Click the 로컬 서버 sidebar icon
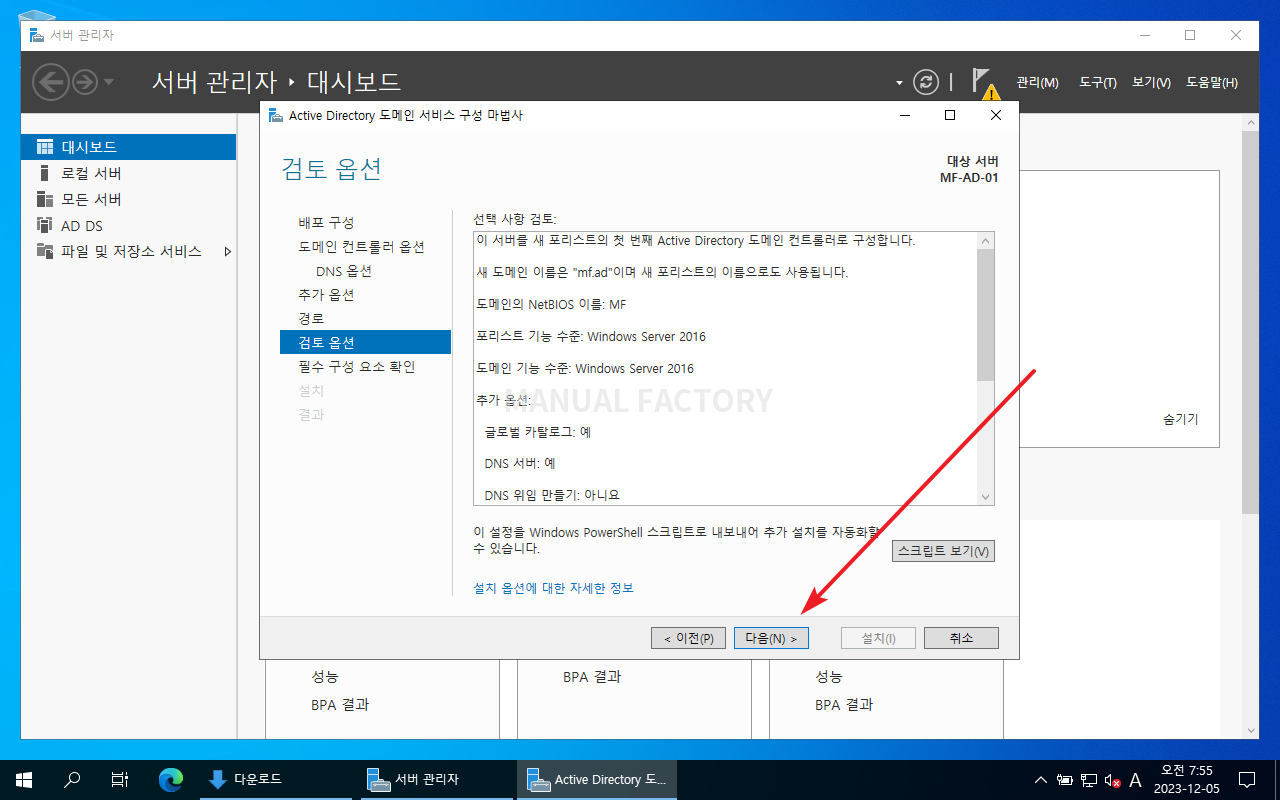The width and height of the screenshot is (1280, 800). [44, 173]
